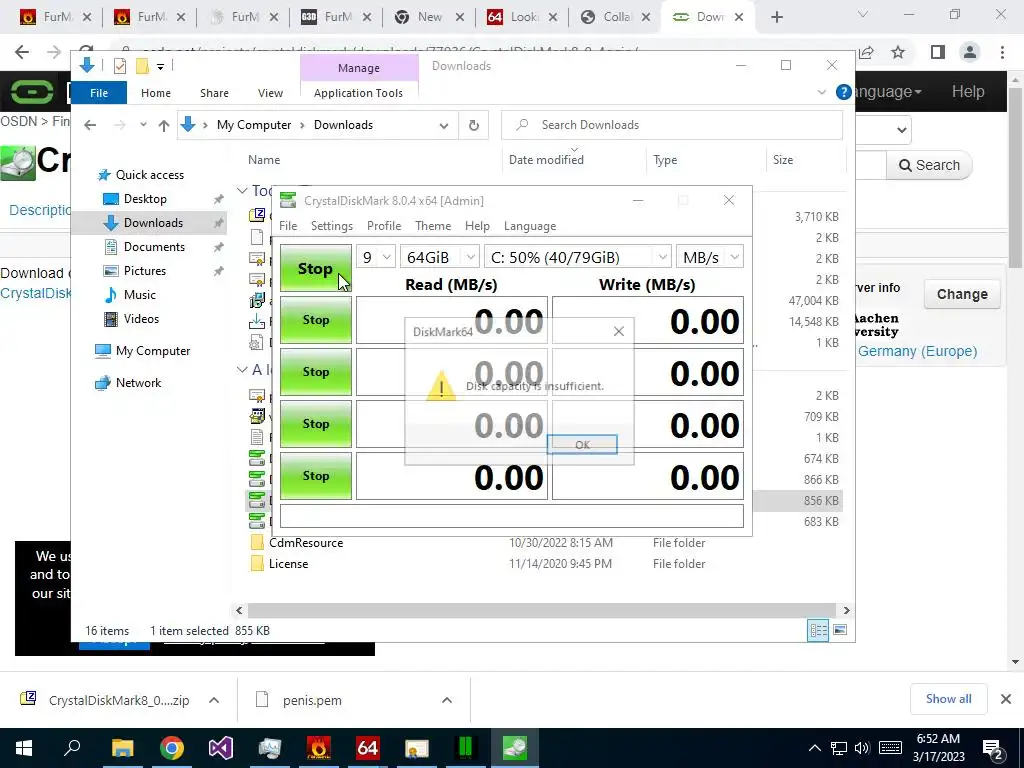Open the C: 50% drive selector dropdown
The width and height of the screenshot is (1024, 768).
click(x=578, y=257)
